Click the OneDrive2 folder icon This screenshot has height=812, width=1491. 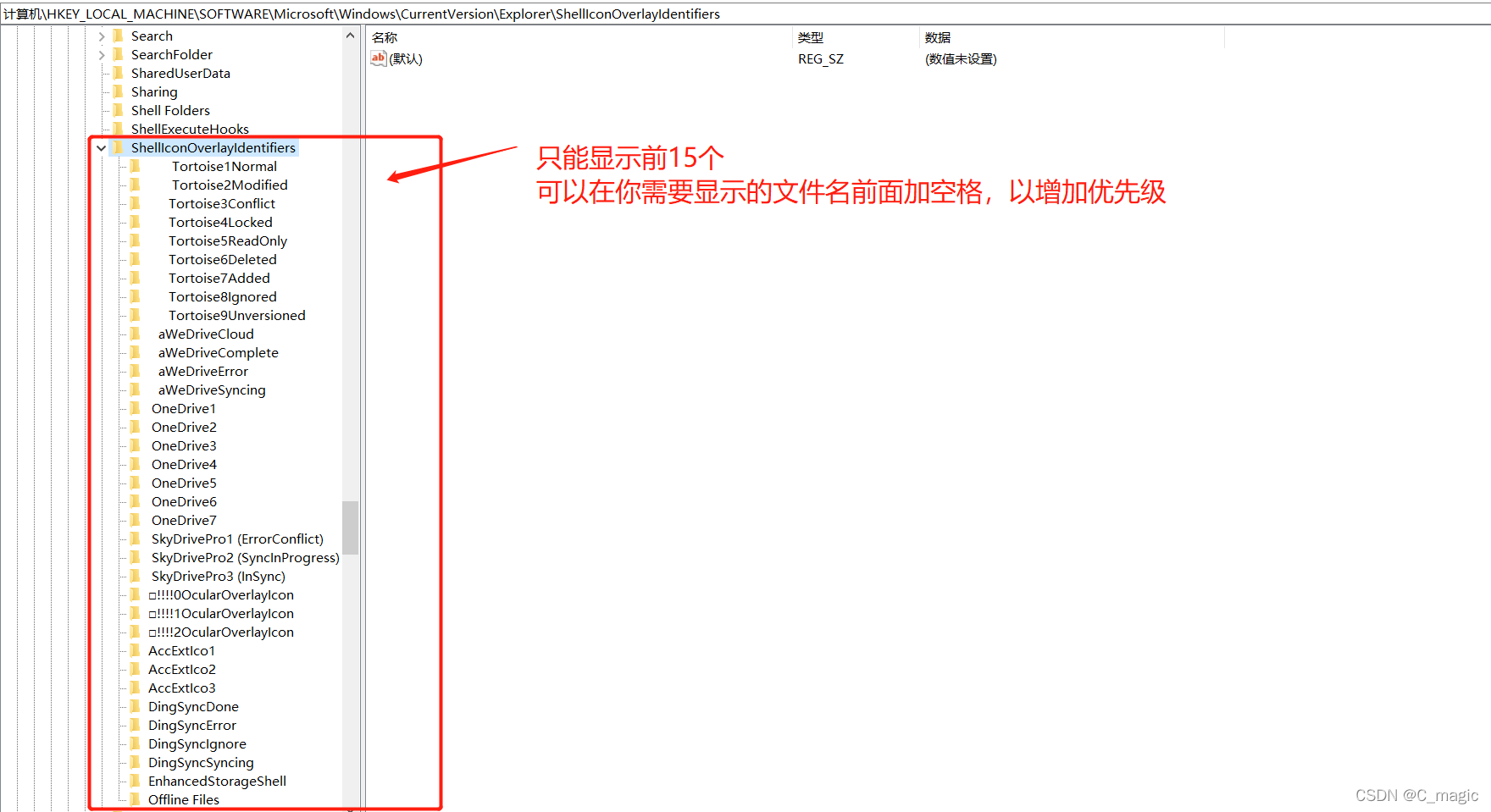point(136,427)
